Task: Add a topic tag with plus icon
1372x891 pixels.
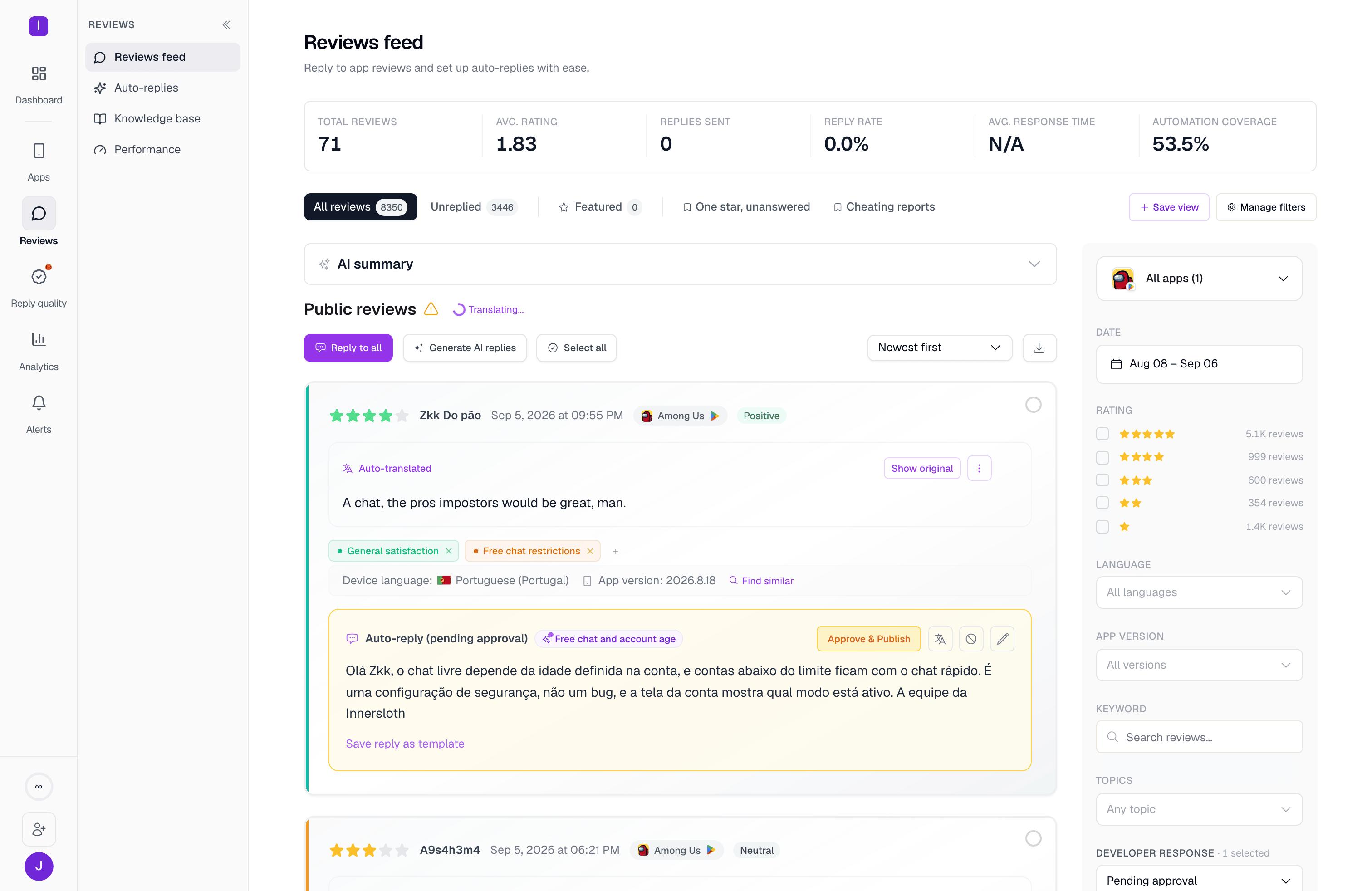Action: (x=616, y=552)
